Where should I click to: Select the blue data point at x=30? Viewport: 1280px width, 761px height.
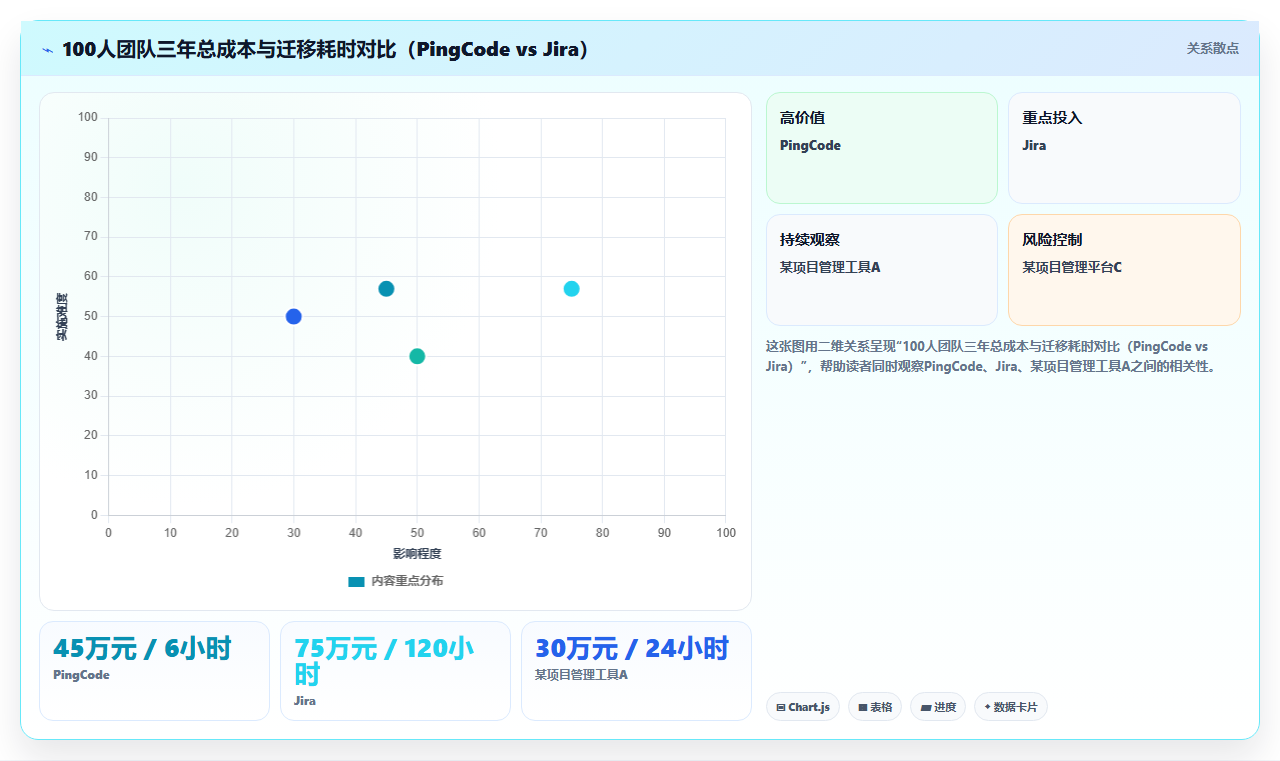293,316
